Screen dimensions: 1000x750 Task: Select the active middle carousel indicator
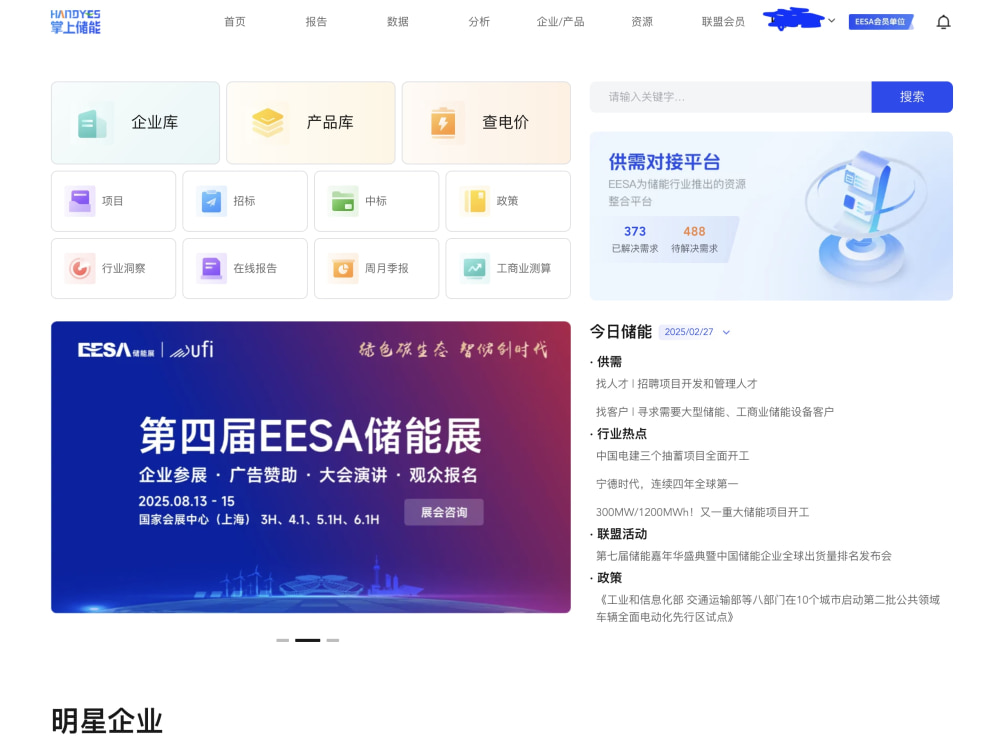coord(307,640)
